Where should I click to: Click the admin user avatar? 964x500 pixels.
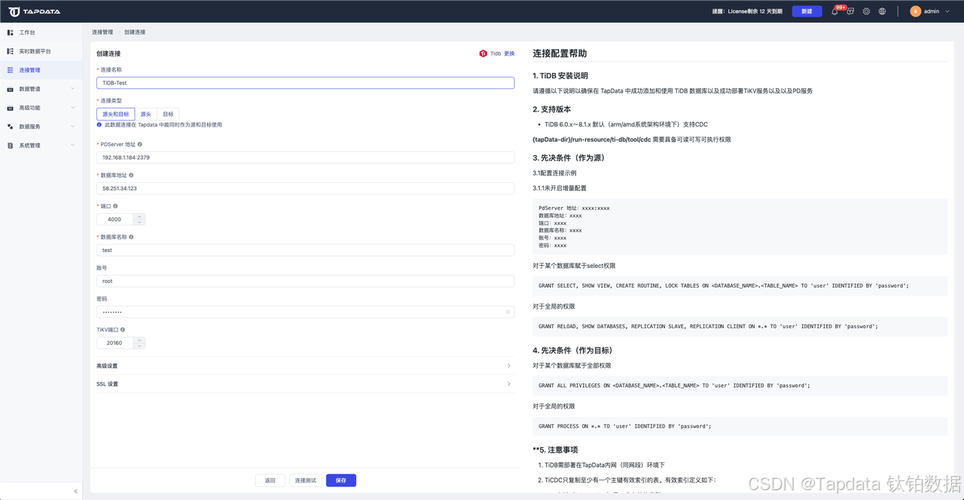tap(915, 11)
